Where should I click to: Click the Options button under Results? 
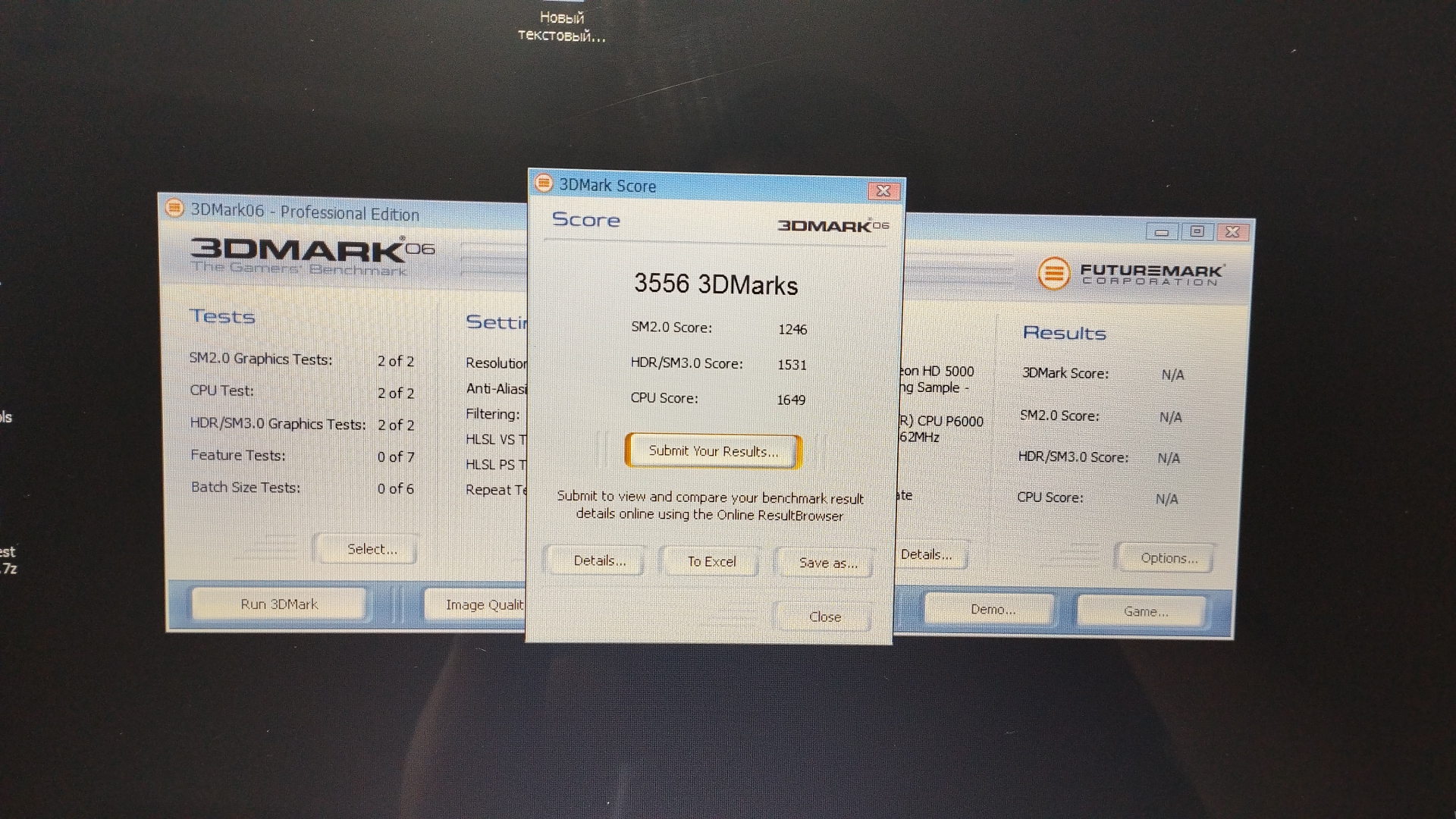click(1168, 559)
